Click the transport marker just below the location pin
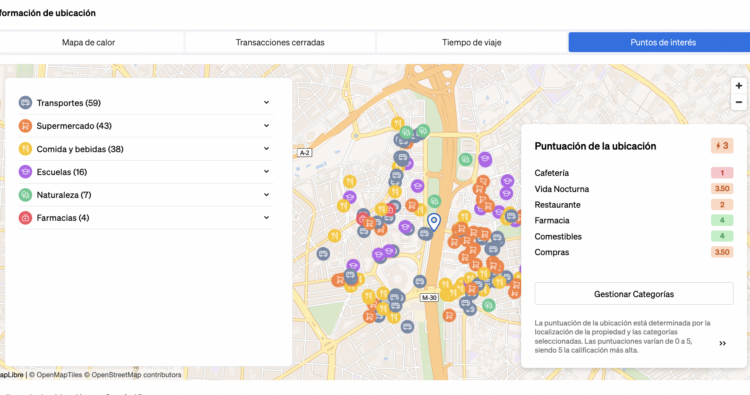750x395 pixels. pos(425,233)
